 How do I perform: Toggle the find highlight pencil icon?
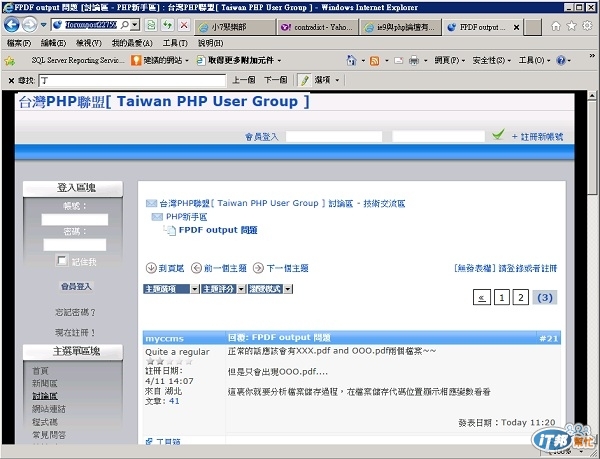[x=305, y=80]
